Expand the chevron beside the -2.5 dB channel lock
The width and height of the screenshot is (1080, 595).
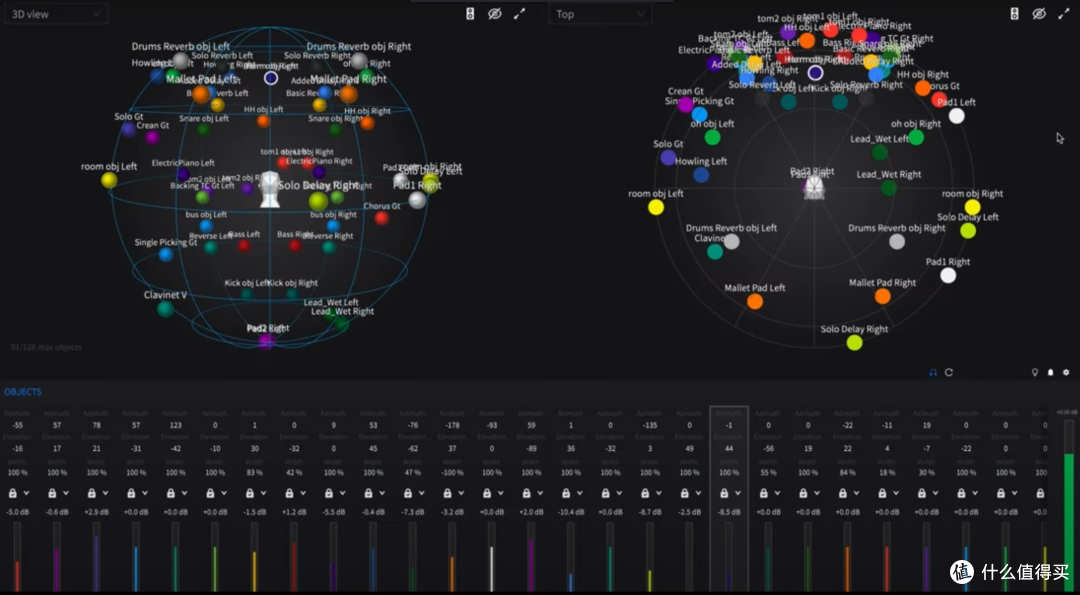[698, 494]
